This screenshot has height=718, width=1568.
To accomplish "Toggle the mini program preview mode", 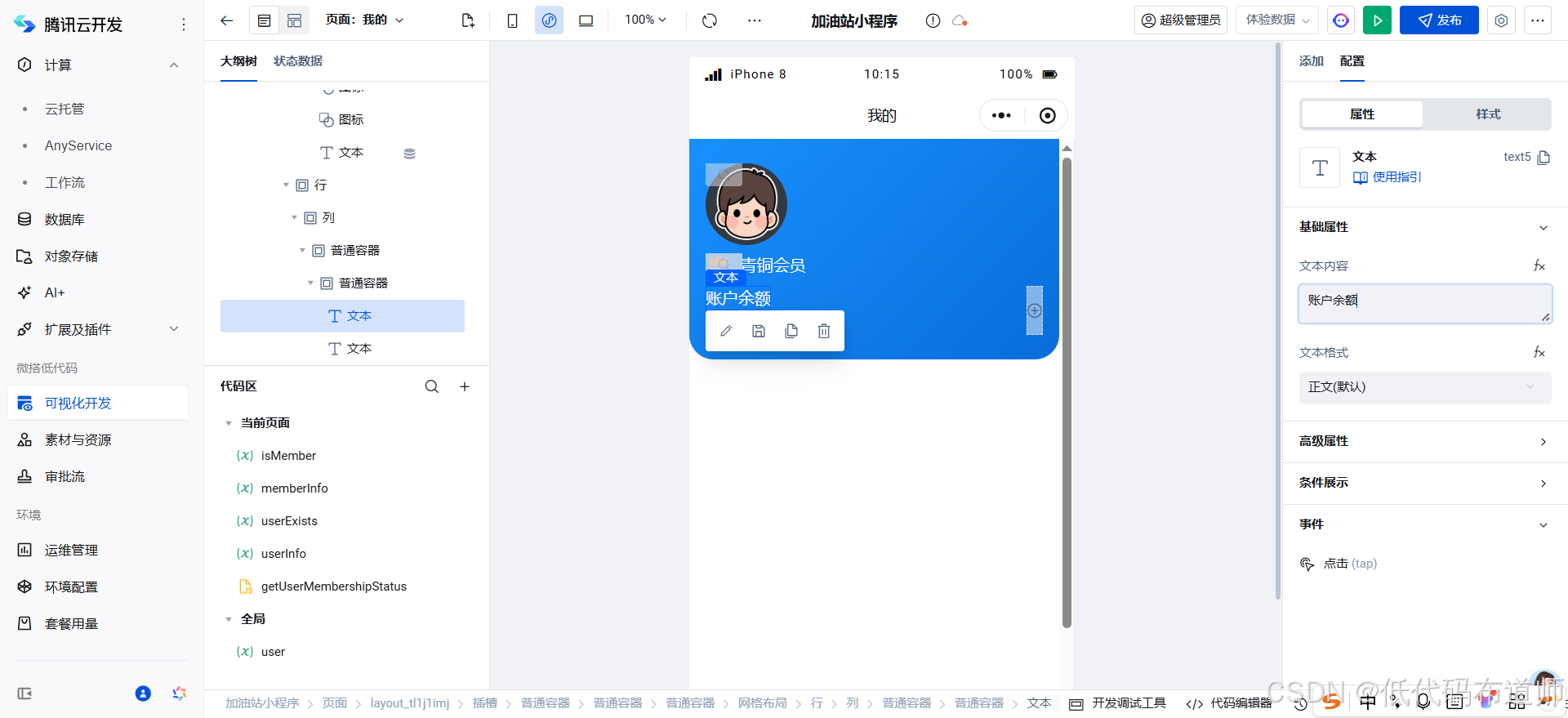I will pyautogui.click(x=549, y=20).
